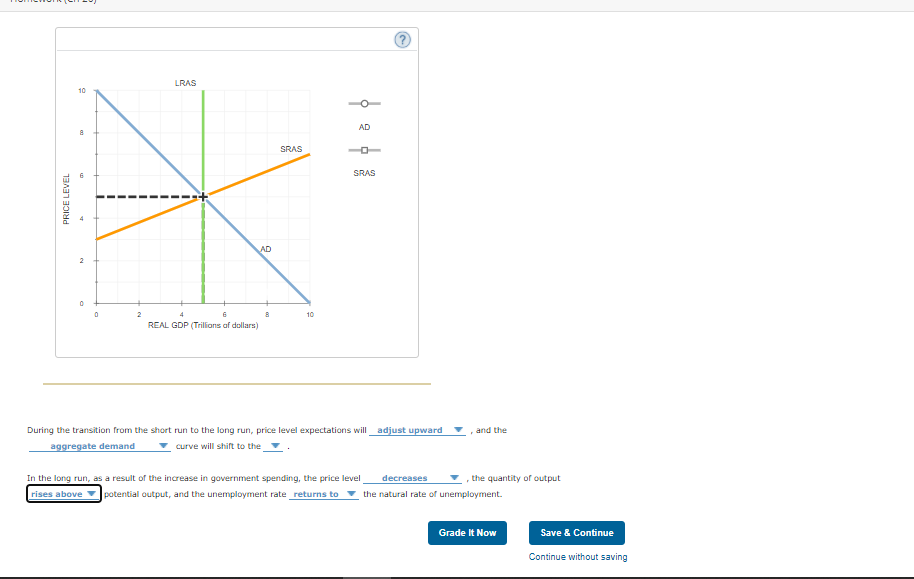
Task: Click the Continue without saving link
Action: [577, 556]
